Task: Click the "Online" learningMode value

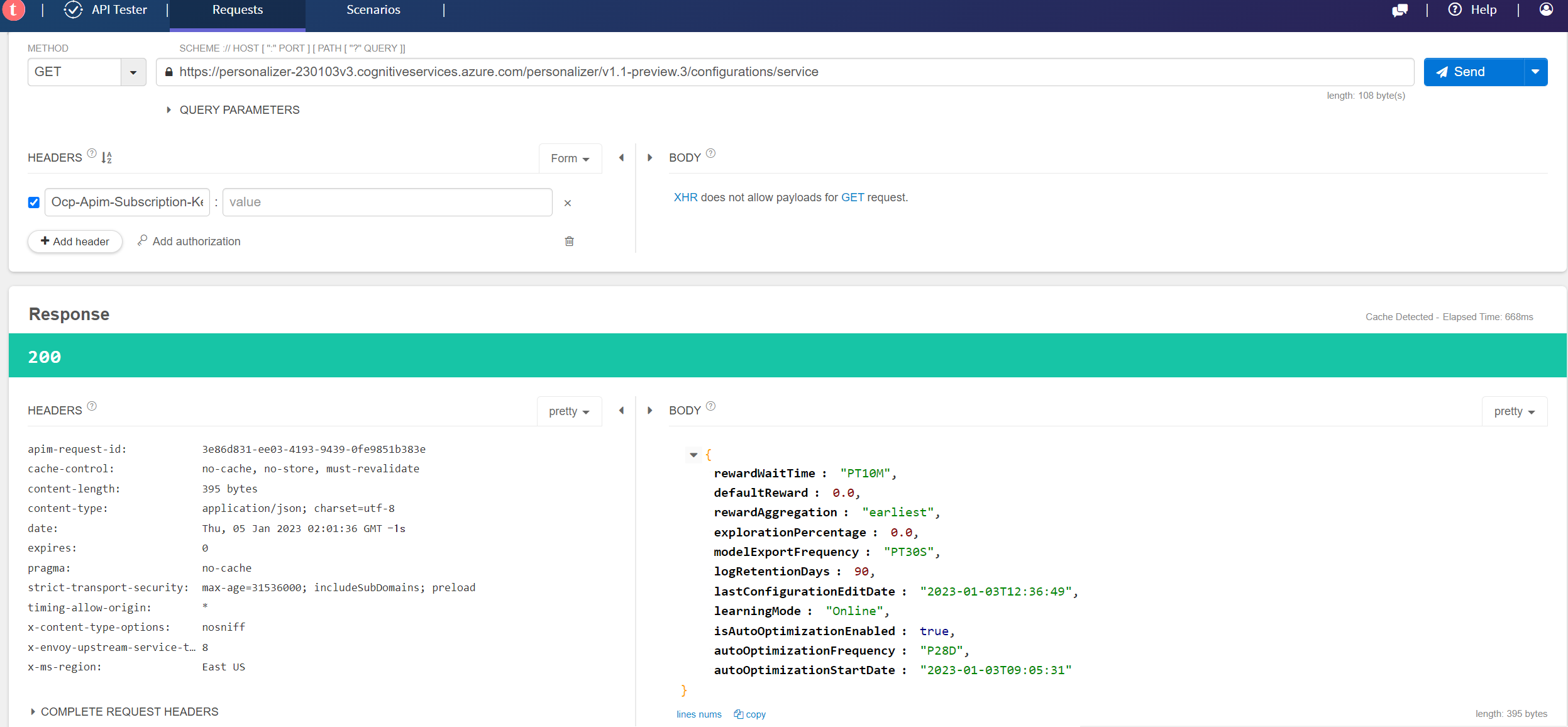Action: point(854,611)
